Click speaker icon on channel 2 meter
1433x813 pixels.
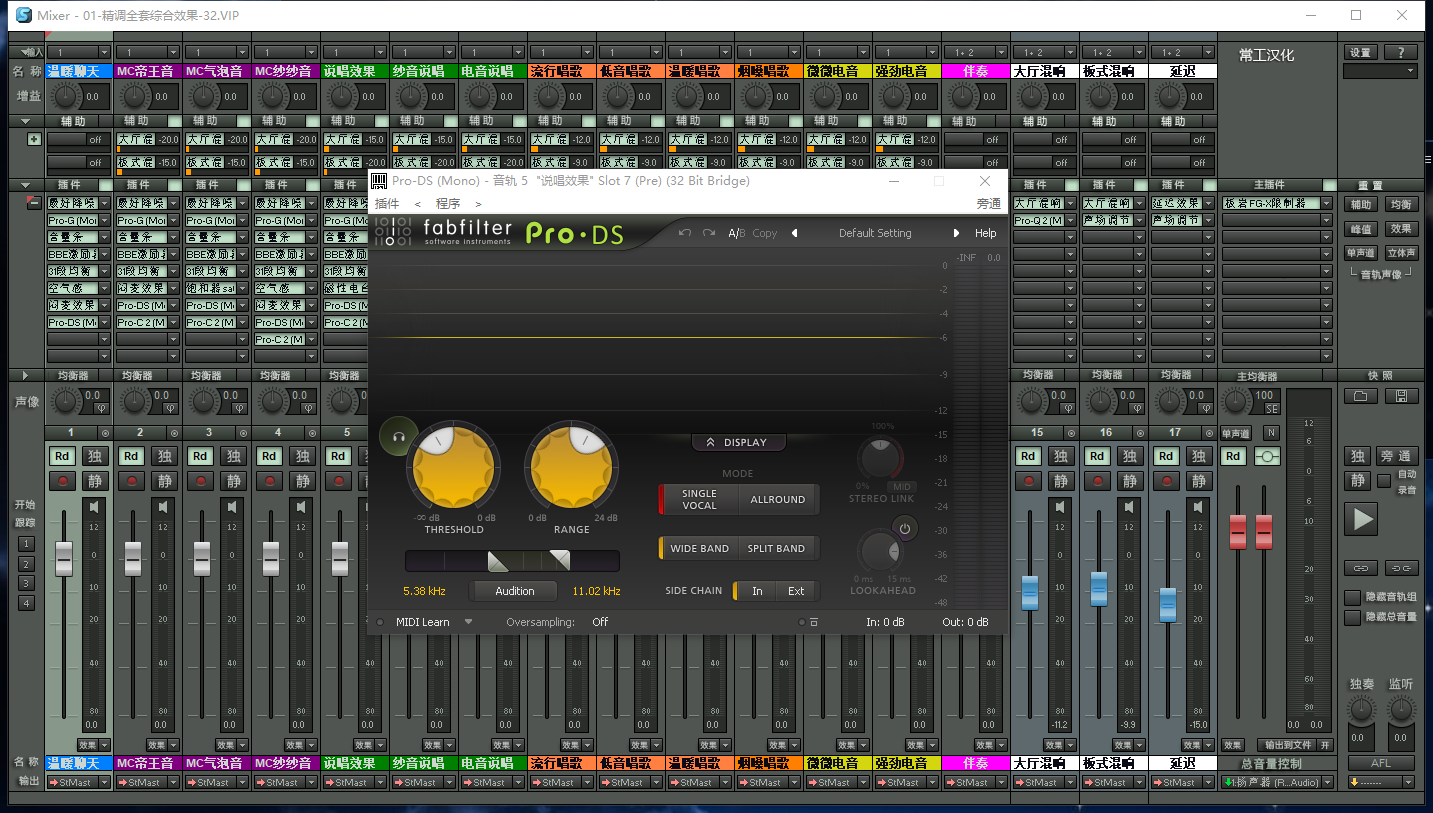point(163,508)
